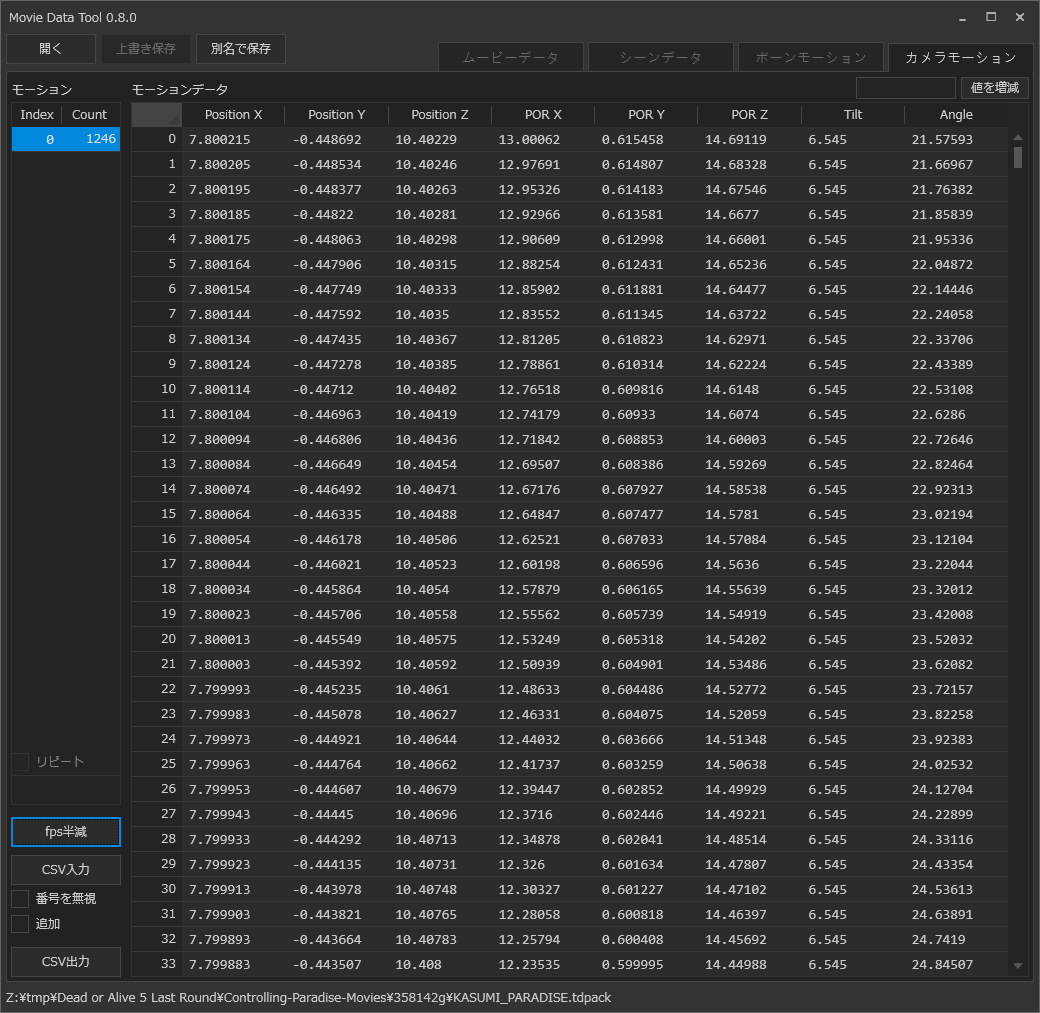Screen dimensions: 1040x1013
Task: Click the 開く (Open) button
Action: click(51, 49)
